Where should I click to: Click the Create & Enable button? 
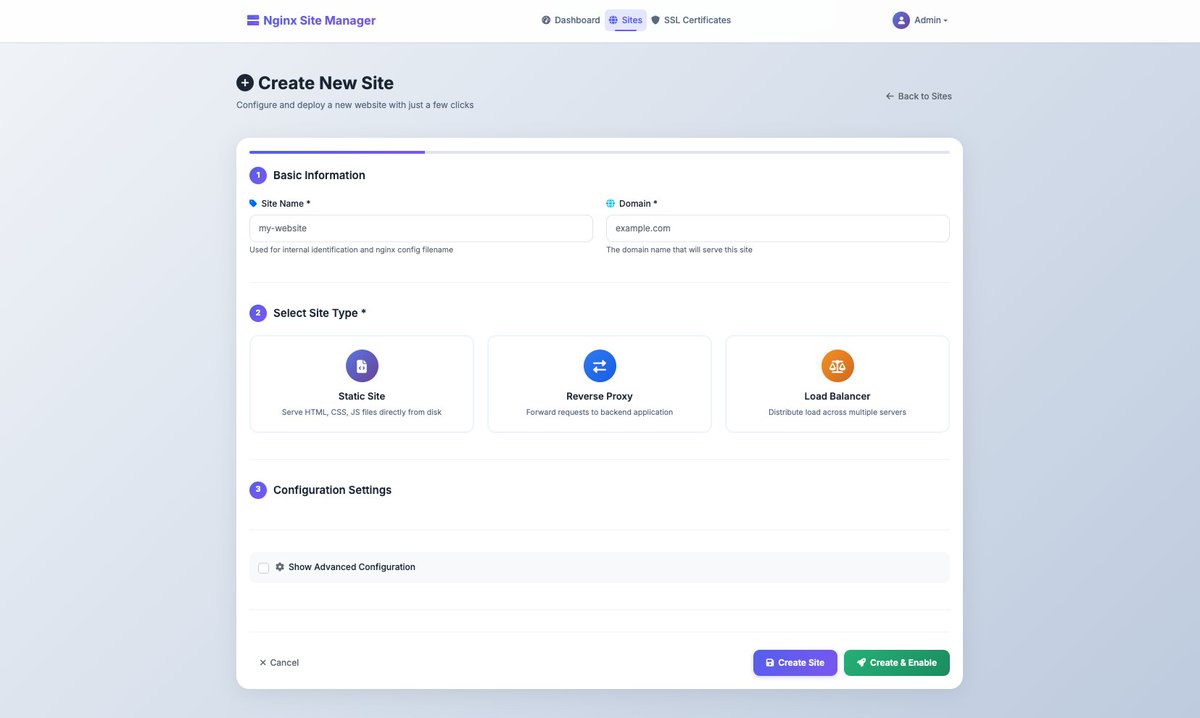click(897, 663)
